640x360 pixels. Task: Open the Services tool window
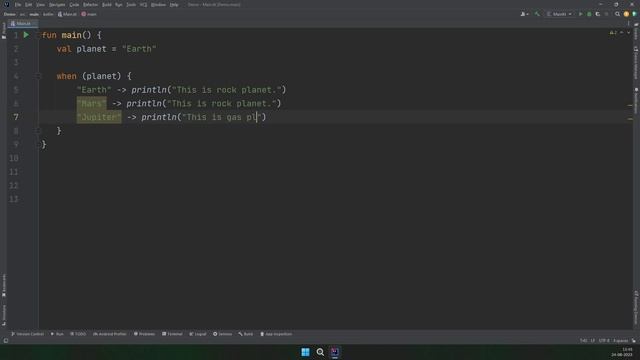point(222,334)
